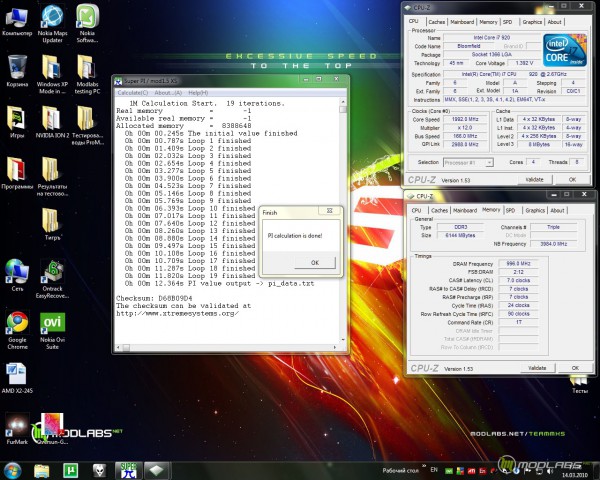This screenshot has width=600, height=480.
Task: Launch Ontrack EasyRecovery shortcut
Action: coord(52,279)
